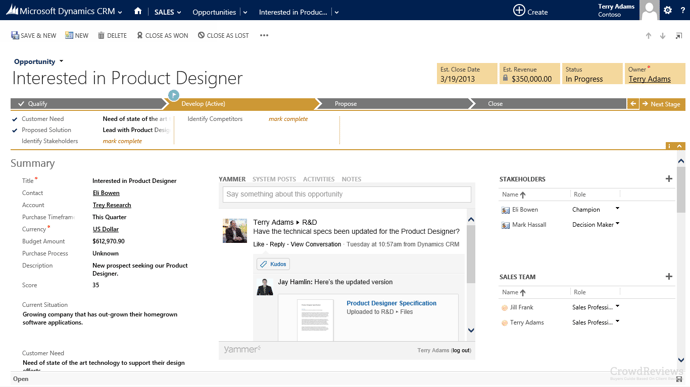Image resolution: width=690 pixels, height=387 pixels.
Task: Switch to System Posts tab
Action: tap(274, 179)
